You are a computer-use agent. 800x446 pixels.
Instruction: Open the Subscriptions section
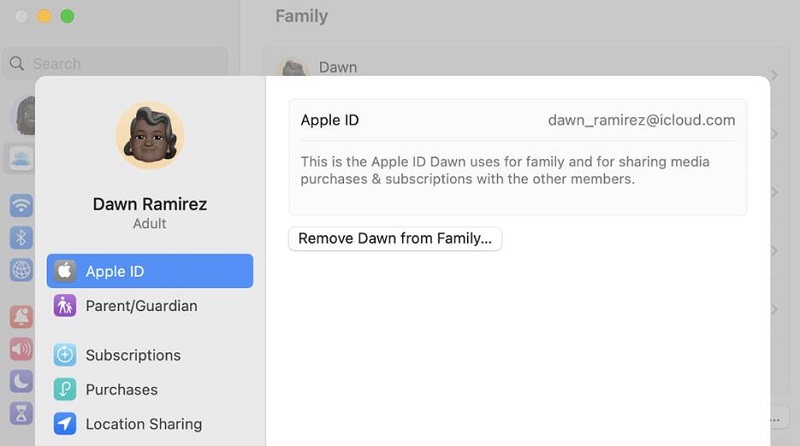point(149,355)
